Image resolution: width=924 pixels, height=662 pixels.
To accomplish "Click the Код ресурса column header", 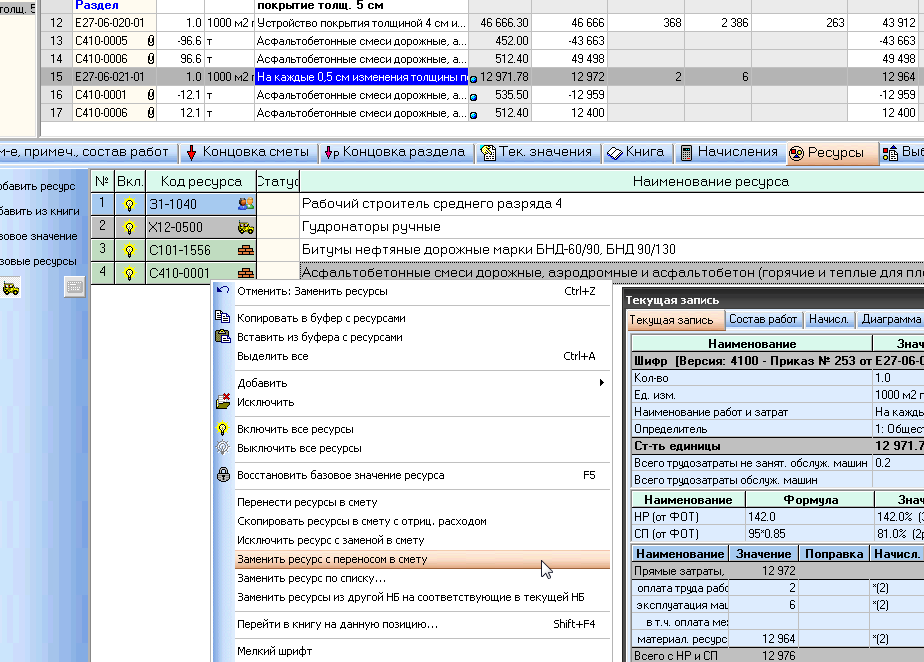I will tap(200, 182).
